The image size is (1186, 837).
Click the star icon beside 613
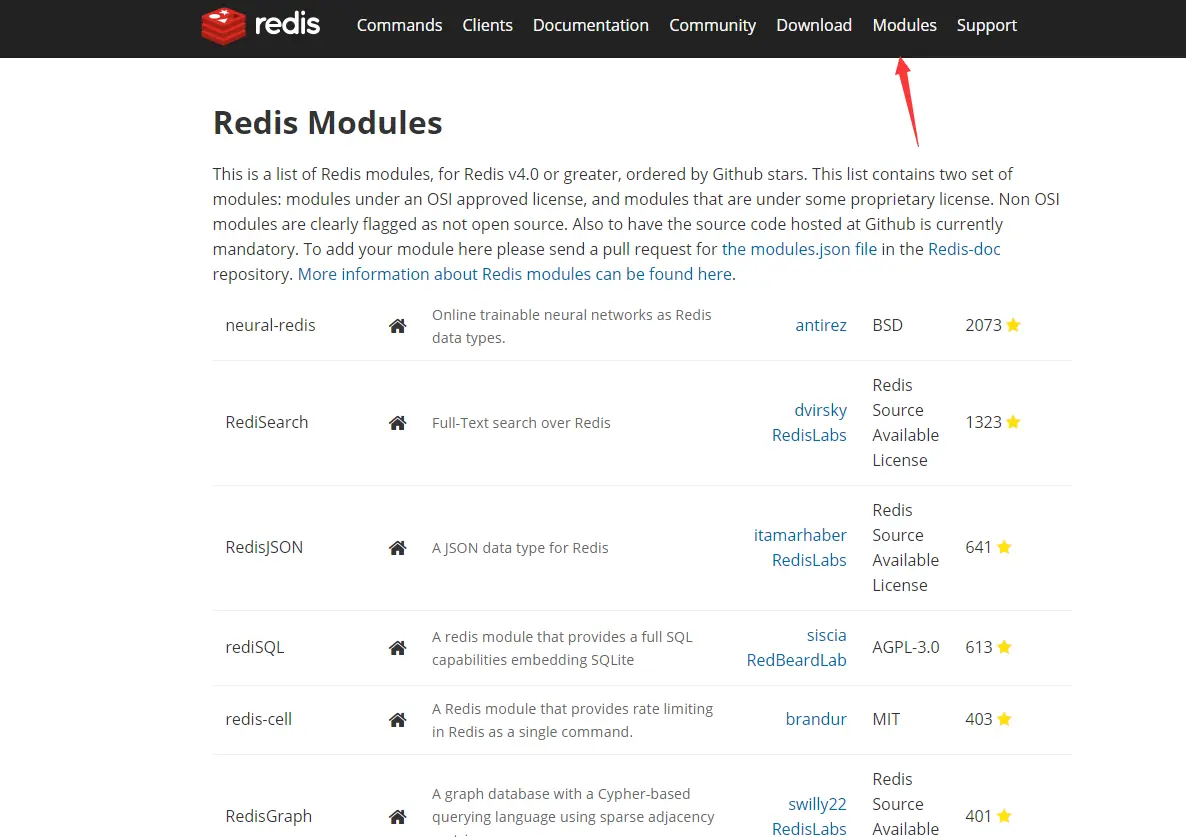[x=1004, y=646]
